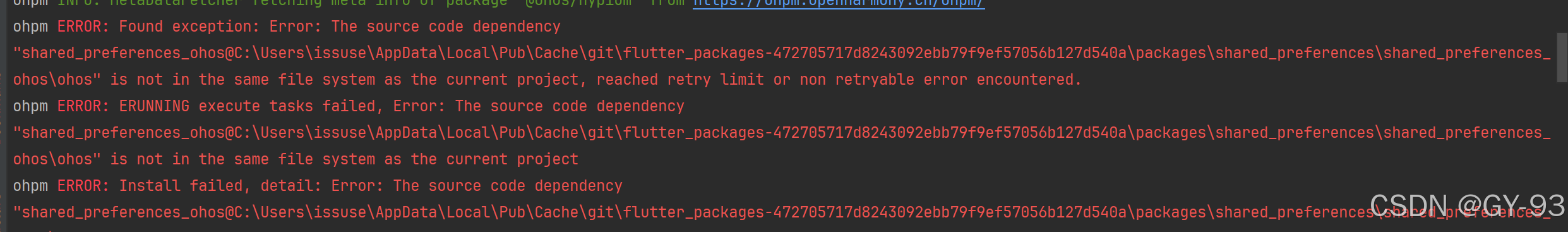Click the first "ohpm" prefix of the Found exception line
1568x232 pixels.
30,27
